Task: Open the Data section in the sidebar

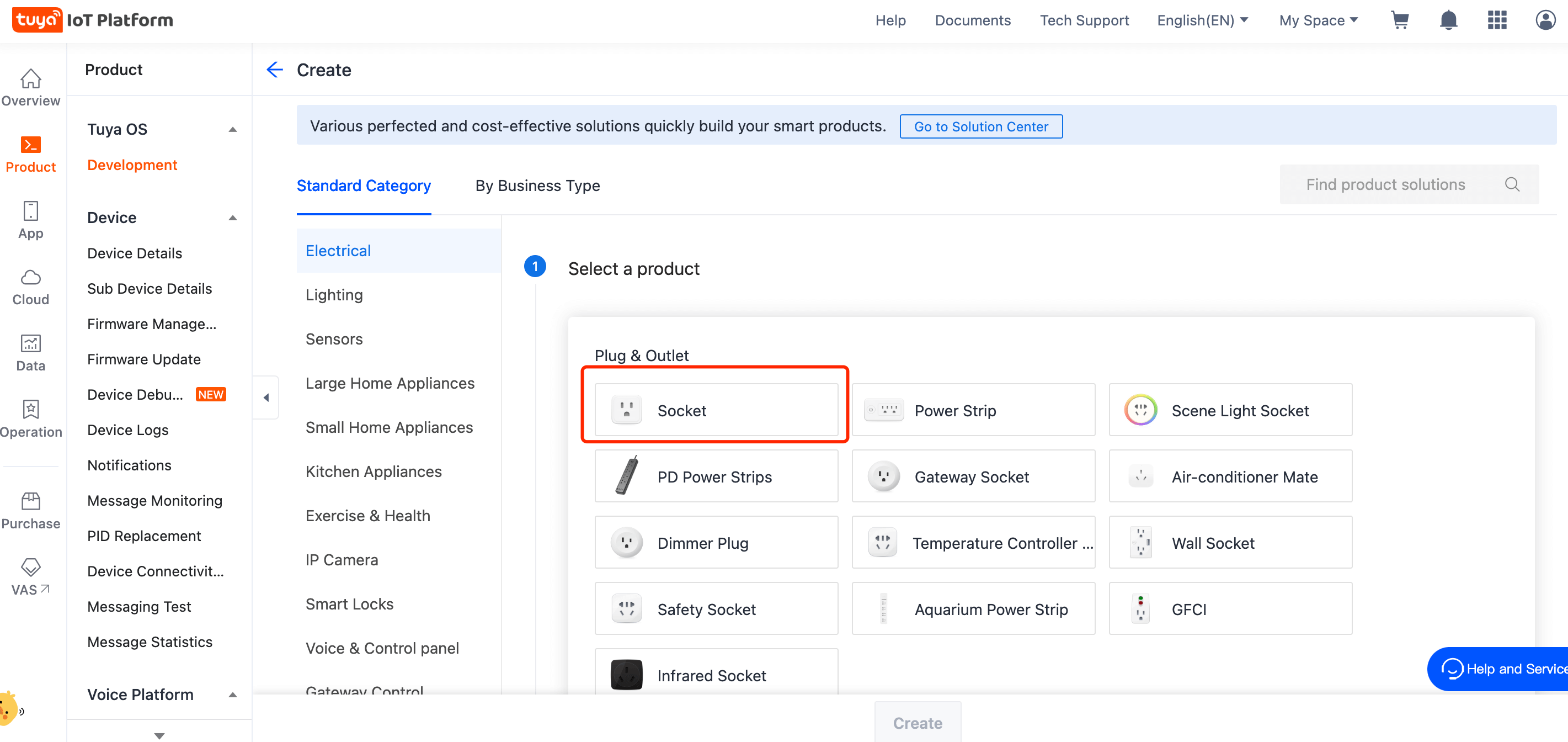Action: pos(30,353)
